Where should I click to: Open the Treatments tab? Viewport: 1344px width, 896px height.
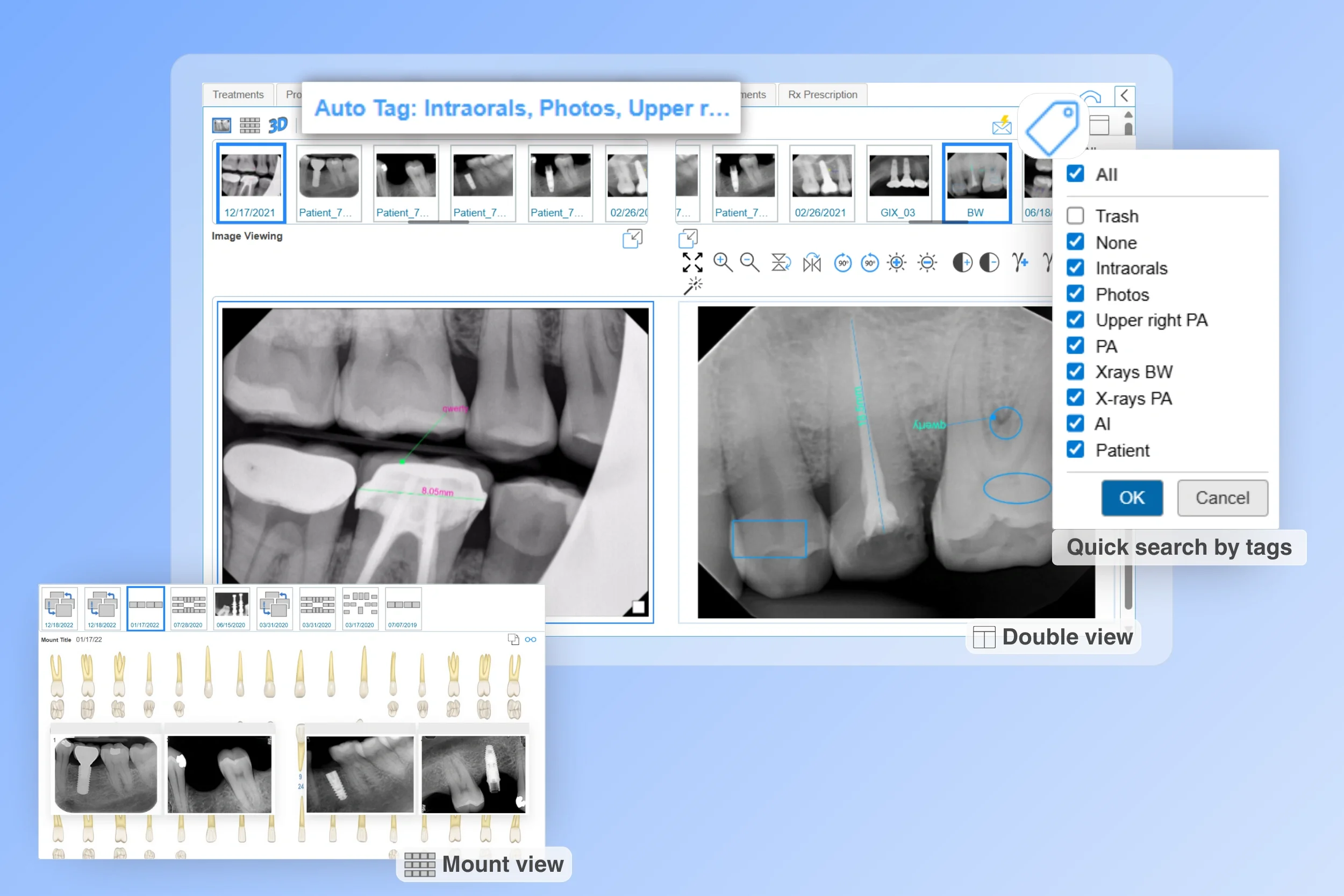[x=238, y=95]
